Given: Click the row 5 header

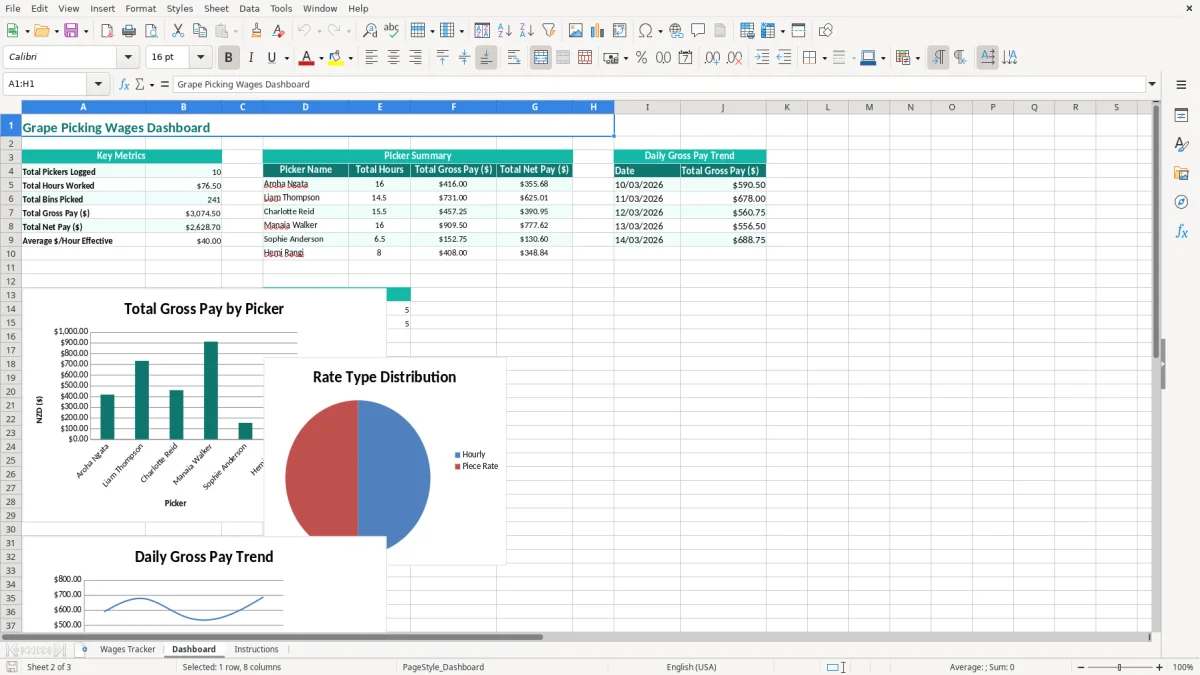Looking at the screenshot, I should click(x=10, y=185).
